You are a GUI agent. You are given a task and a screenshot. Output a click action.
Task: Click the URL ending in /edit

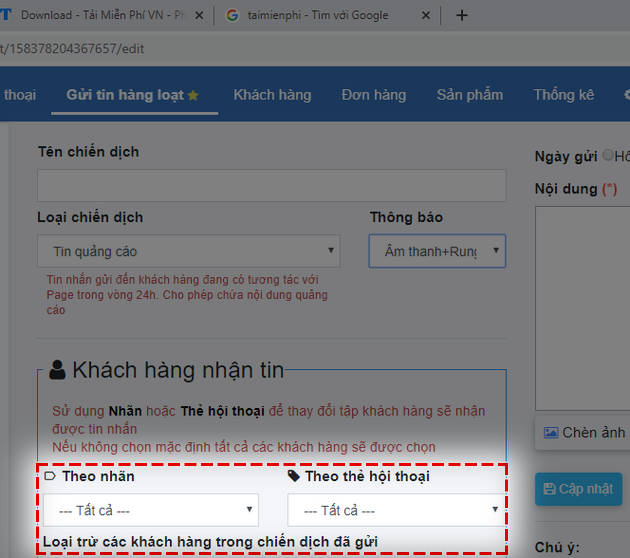pyautogui.click(x=72, y=49)
